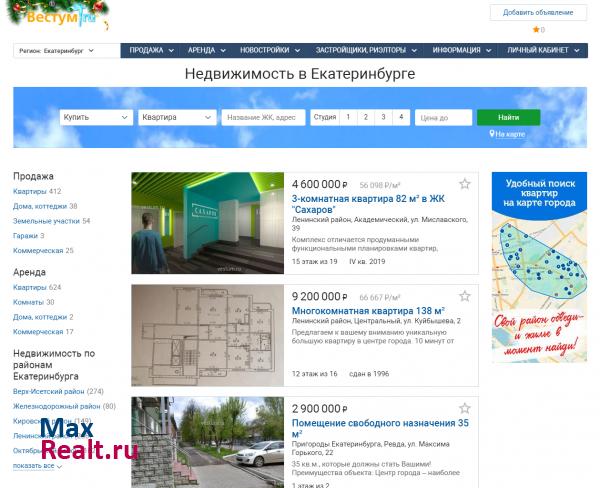The width and height of the screenshot is (600, 488).
Task: Select Студия room option
Action: coord(324,117)
